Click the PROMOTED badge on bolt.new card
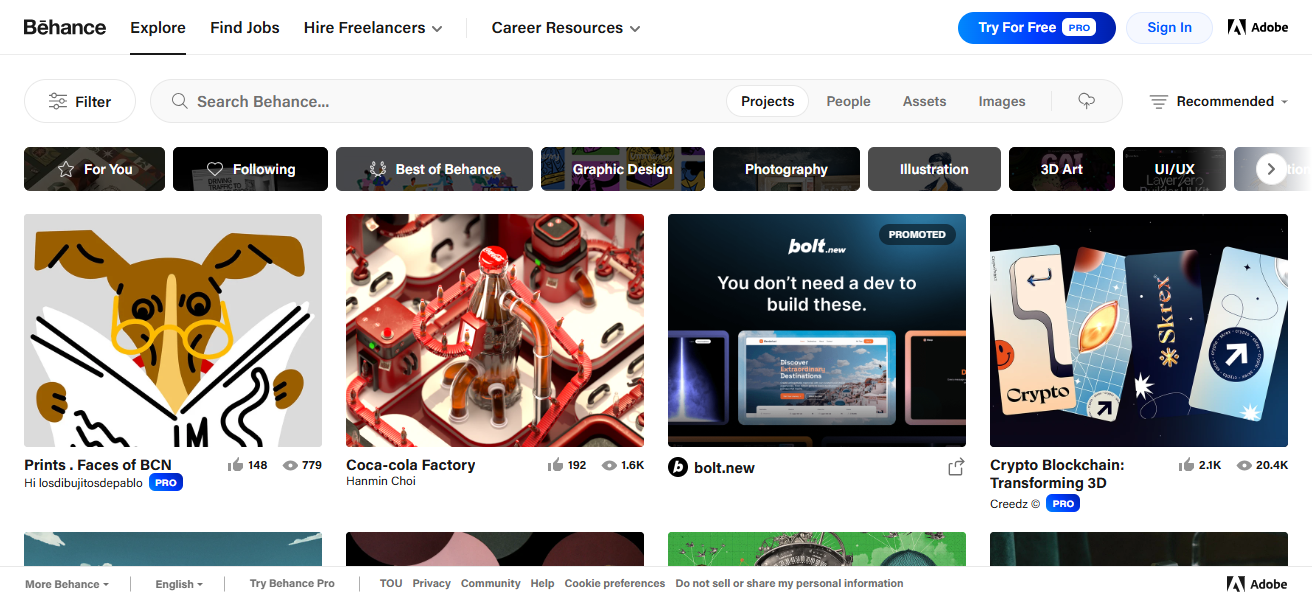1312x599 pixels. (x=917, y=234)
